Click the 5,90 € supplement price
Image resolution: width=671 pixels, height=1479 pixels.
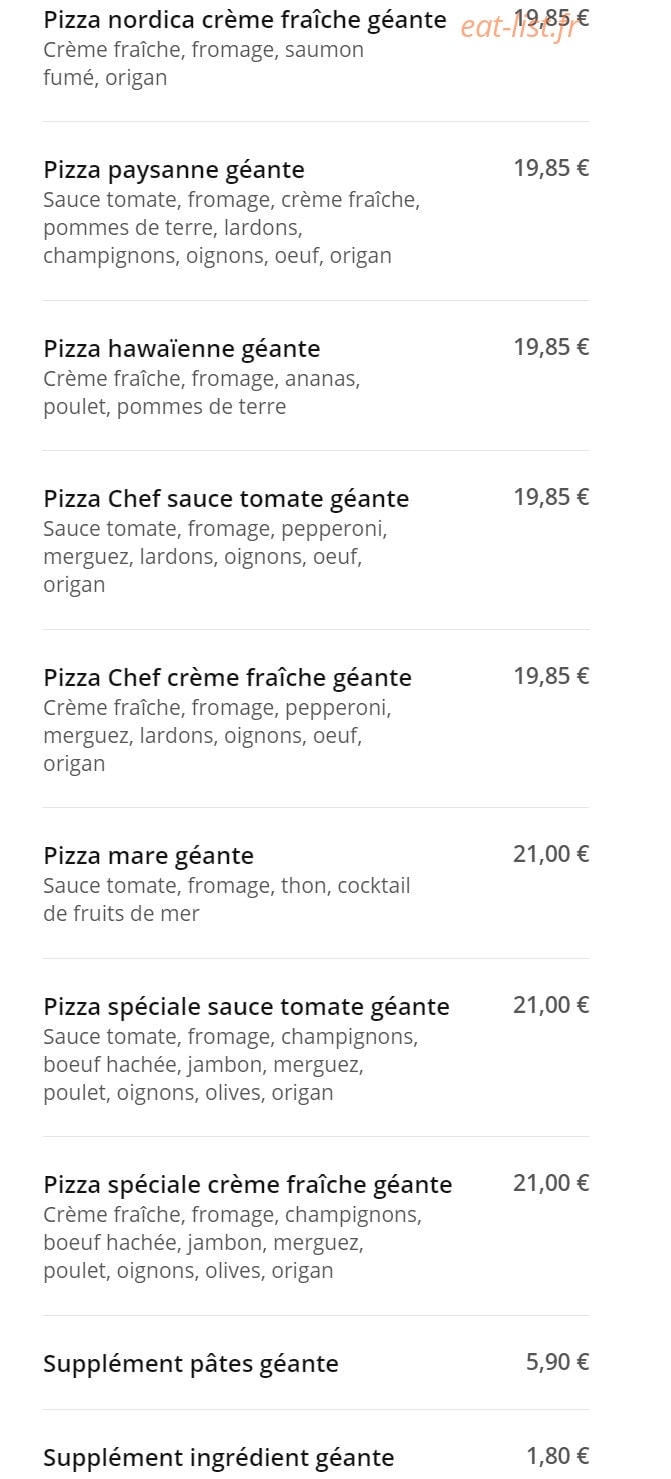(557, 1361)
